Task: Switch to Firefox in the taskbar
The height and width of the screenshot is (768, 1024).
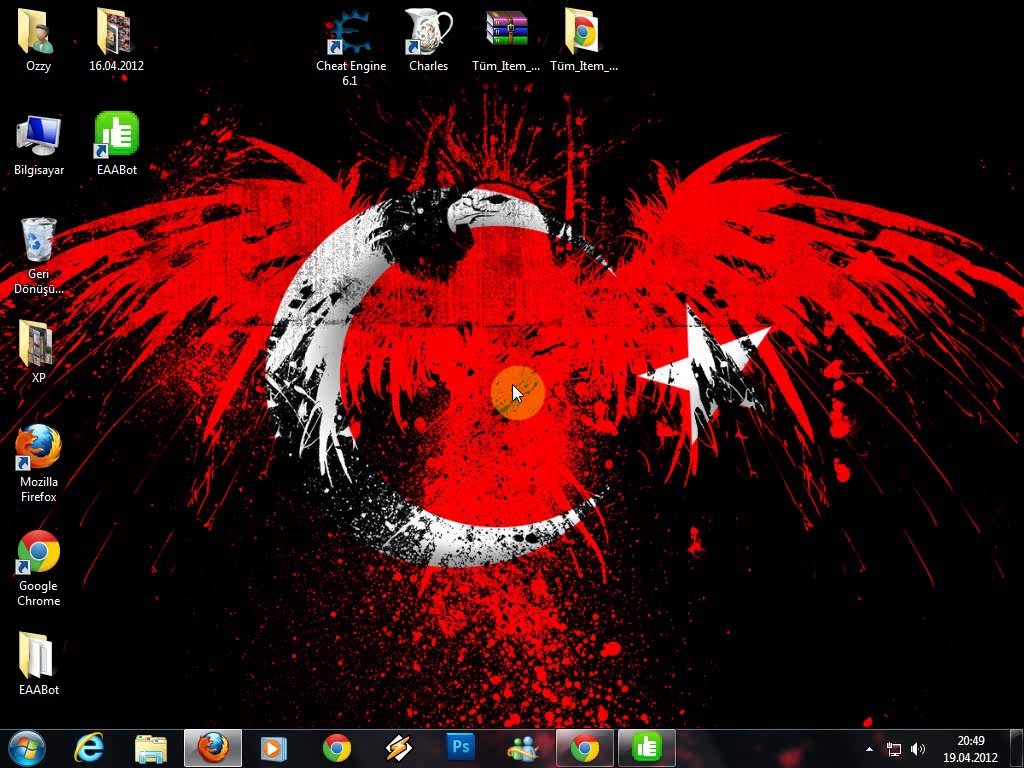Action: (213, 748)
